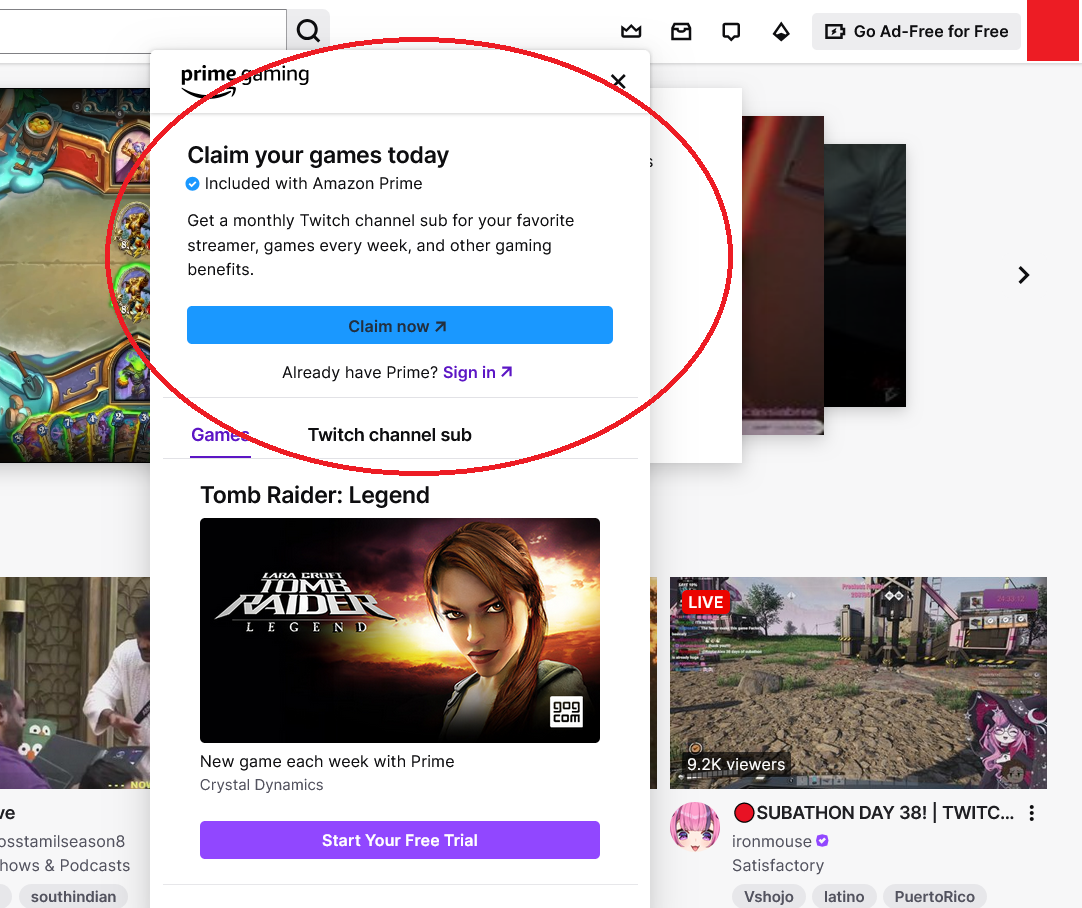Click into the search input field
This screenshot has width=1082, height=908.
pyautogui.click(x=140, y=31)
